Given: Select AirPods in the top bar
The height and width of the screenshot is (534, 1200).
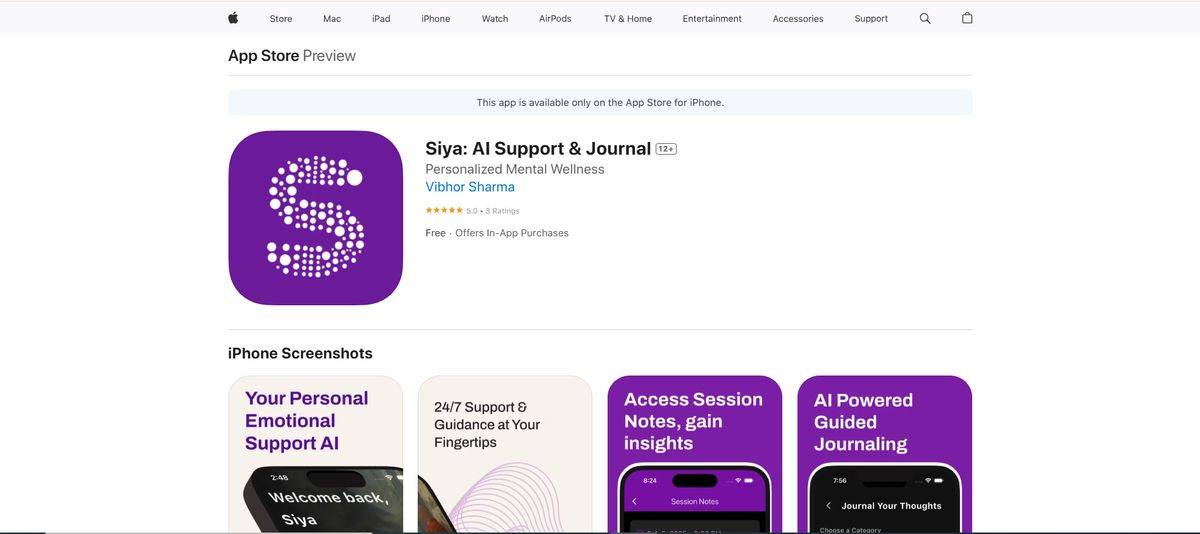Looking at the screenshot, I should [555, 19].
